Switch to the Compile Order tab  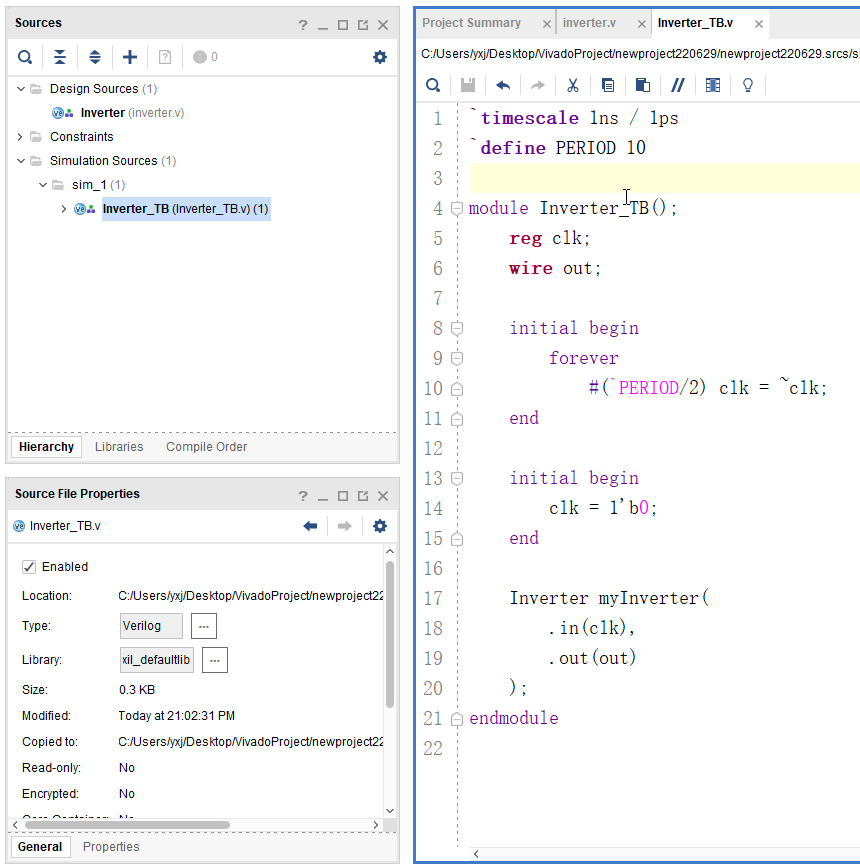tap(206, 447)
